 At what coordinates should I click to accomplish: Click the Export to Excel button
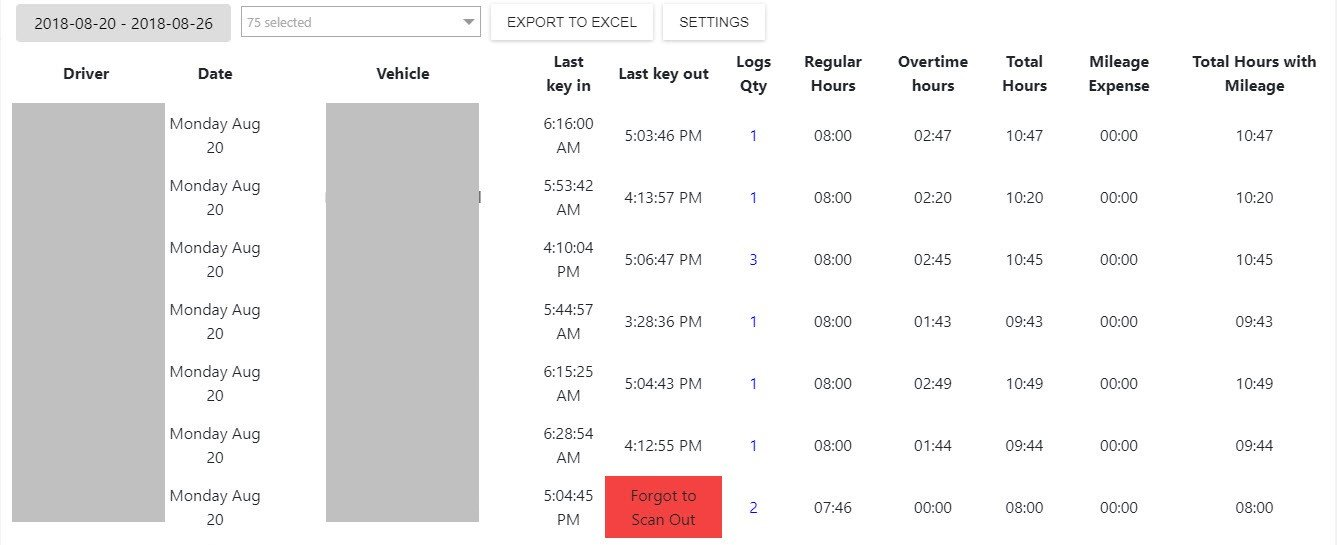tap(572, 22)
